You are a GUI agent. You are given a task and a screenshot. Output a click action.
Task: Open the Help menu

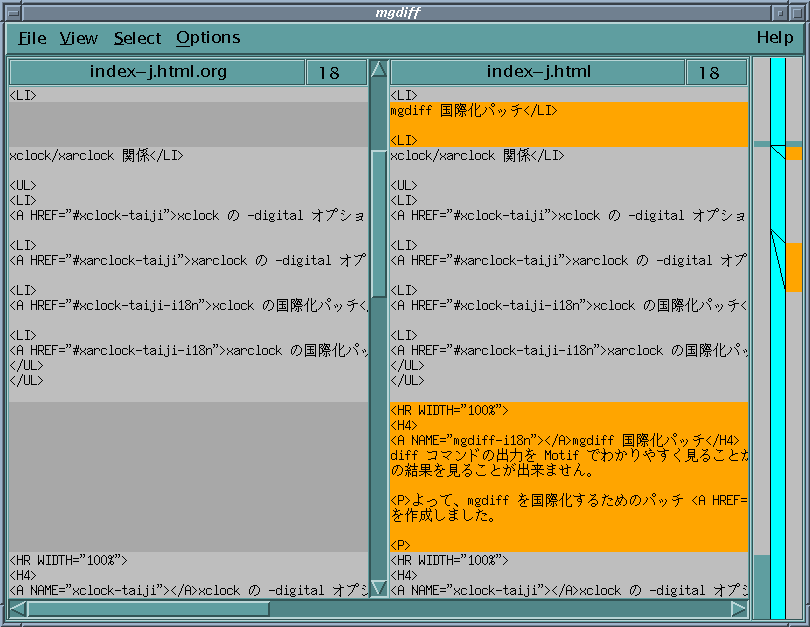[x=774, y=38]
